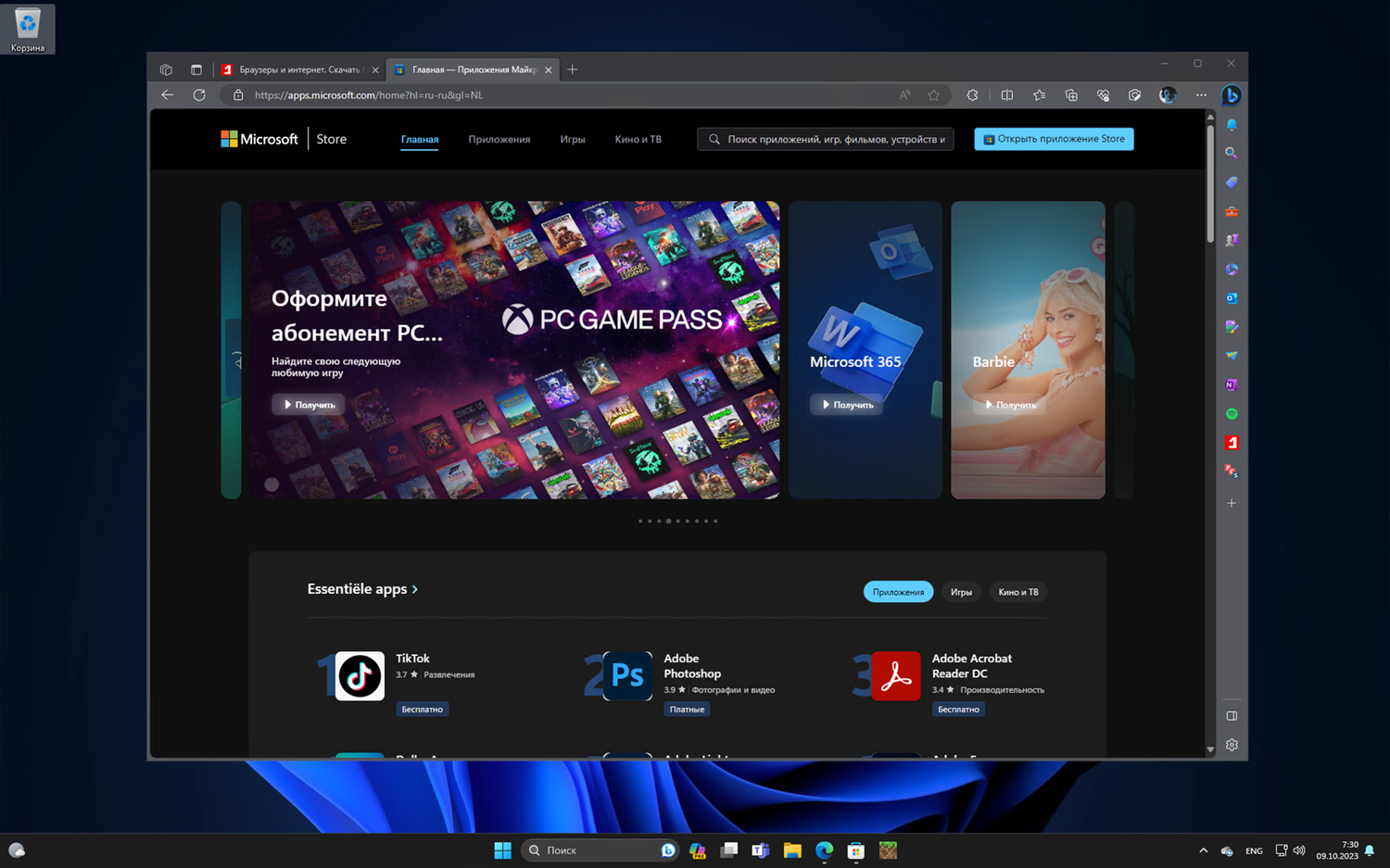Open a new browser tab
Image resolution: width=1390 pixels, height=868 pixels.
573,69
